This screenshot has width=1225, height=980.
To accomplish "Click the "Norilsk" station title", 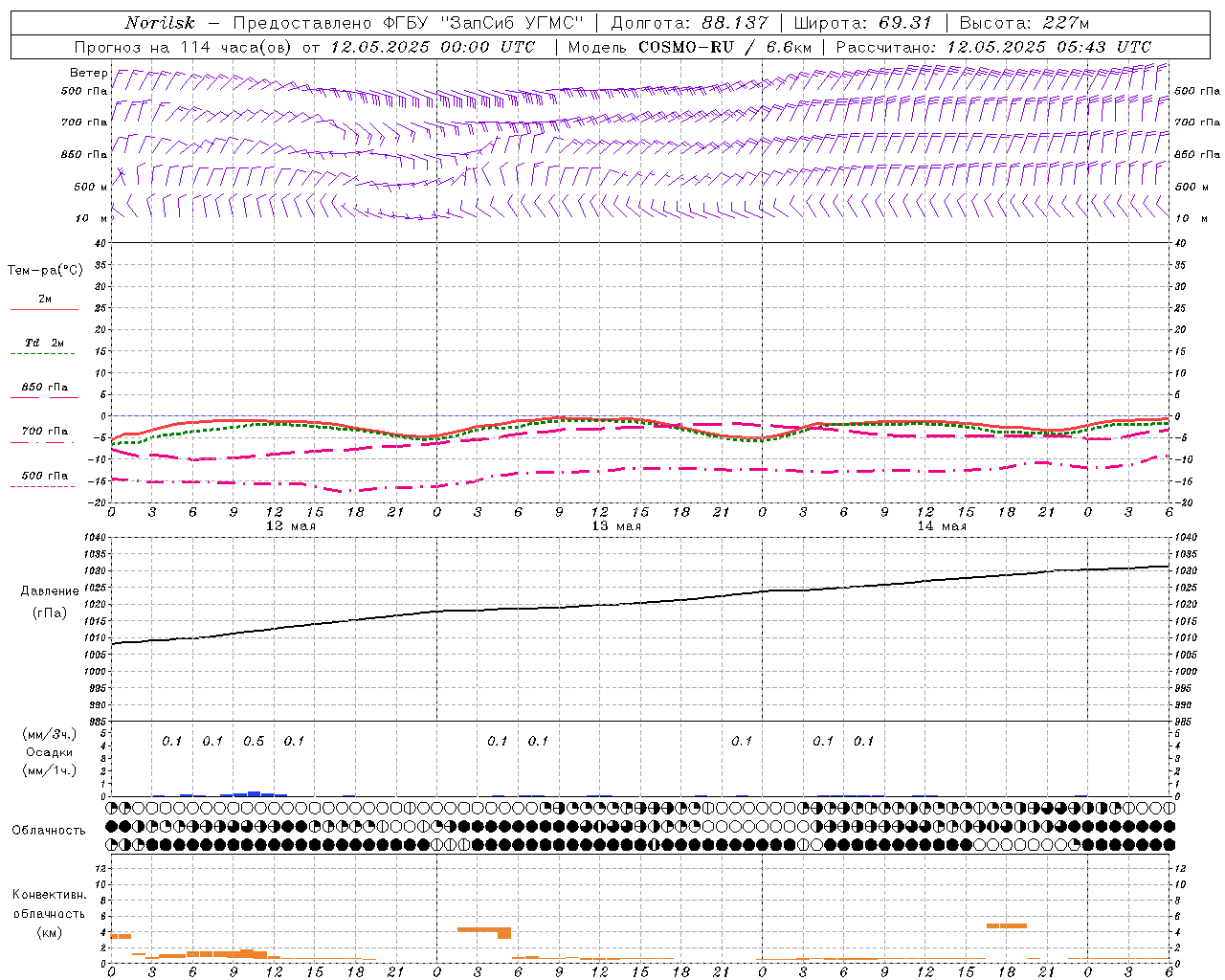I will [x=160, y=23].
